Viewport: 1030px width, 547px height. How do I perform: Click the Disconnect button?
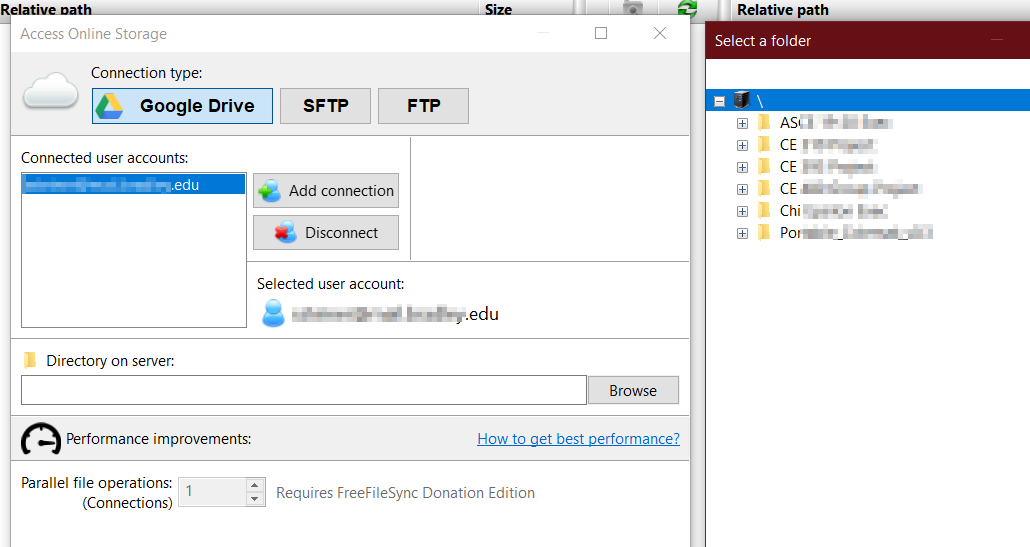326,232
